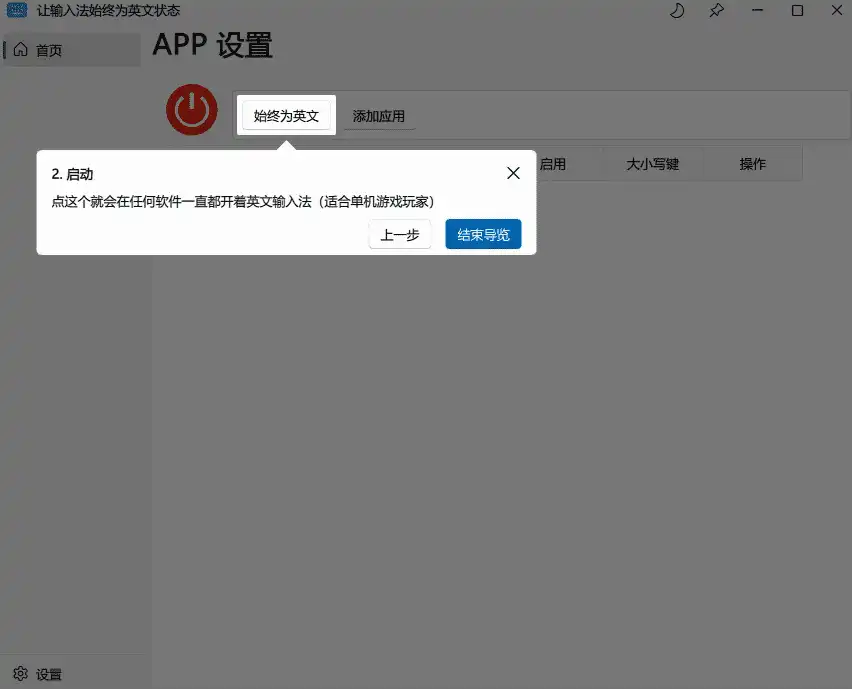Click the APP 设置 page heading
This screenshot has height=689, width=852.
pos(212,45)
